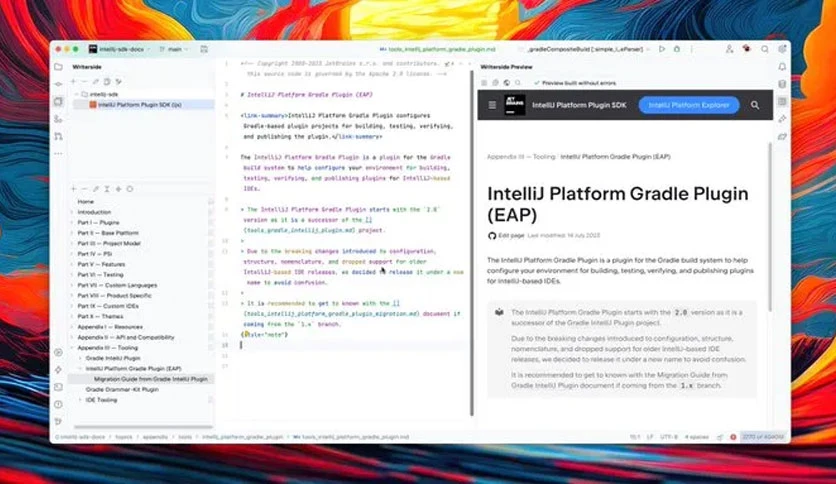This screenshot has height=484, width=836.
Task: Open the Terminal tool window icon
Action: tap(58, 387)
